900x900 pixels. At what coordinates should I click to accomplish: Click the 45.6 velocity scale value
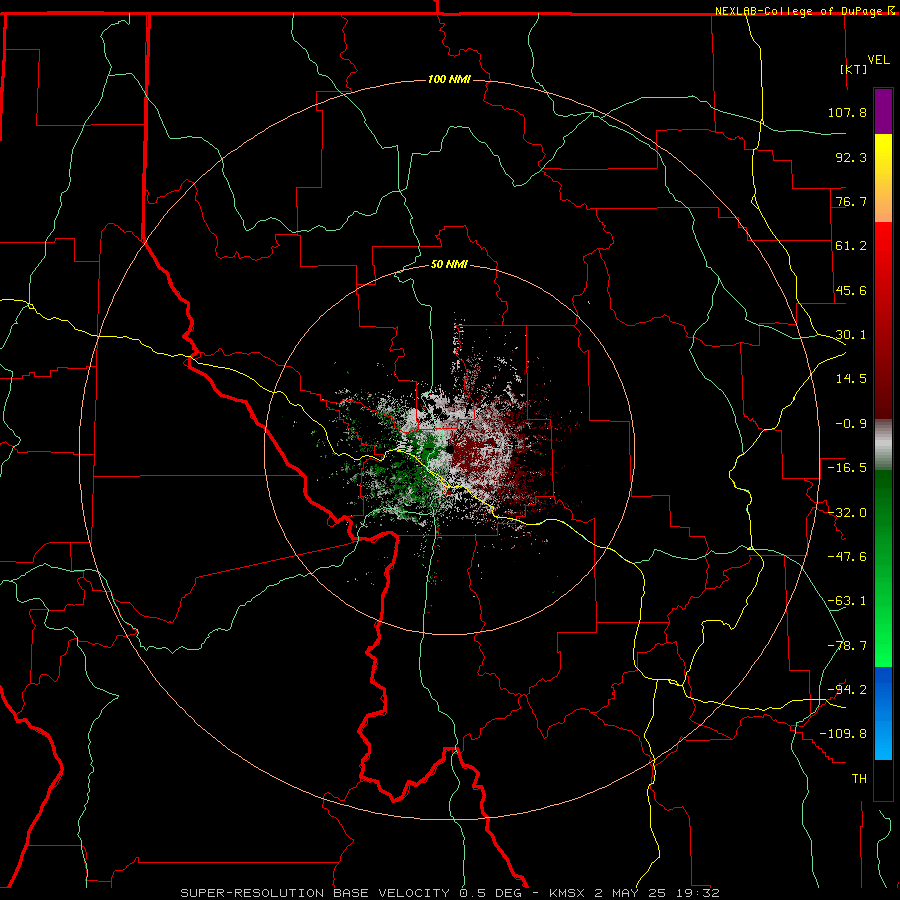(x=851, y=290)
